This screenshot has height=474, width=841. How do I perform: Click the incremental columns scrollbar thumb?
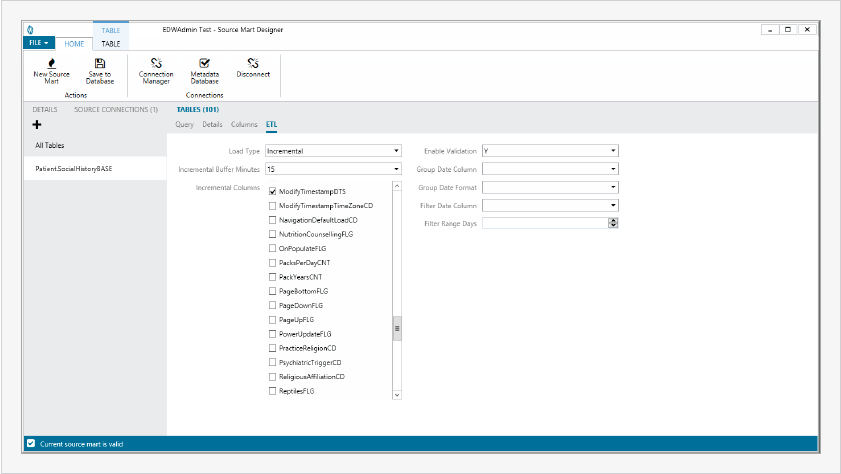click(397, 328)
